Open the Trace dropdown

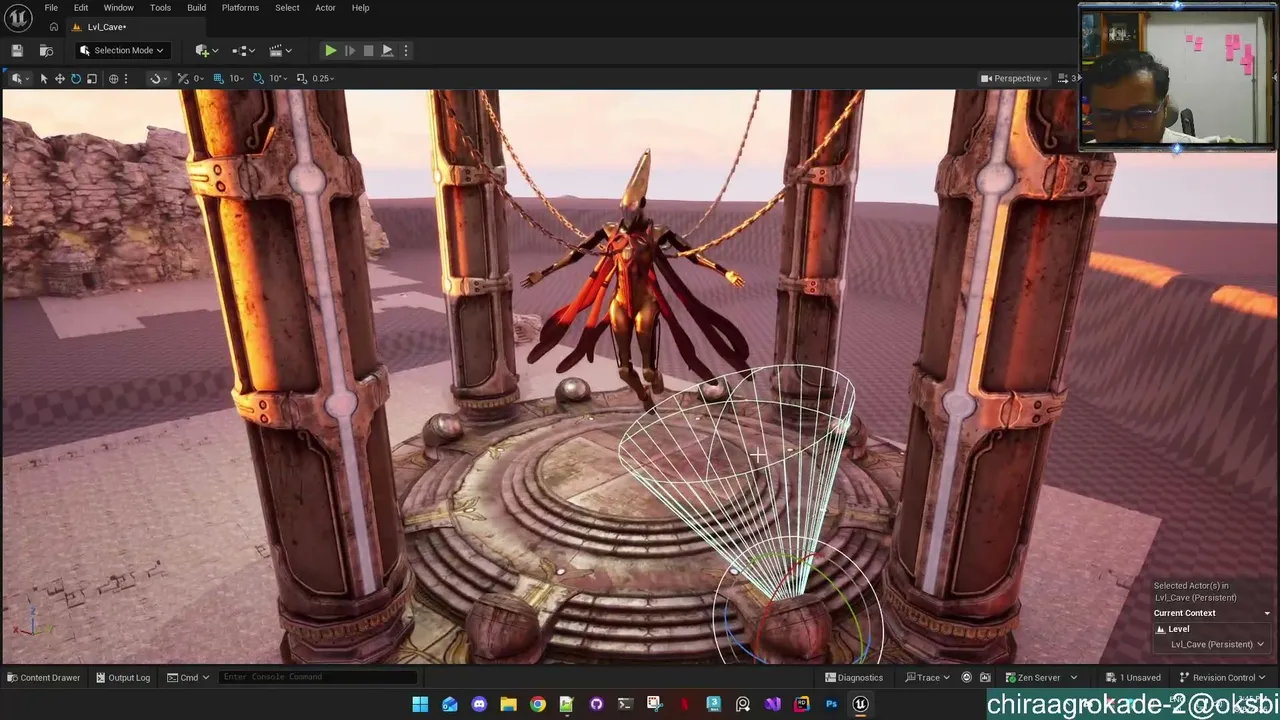[927, 677]
